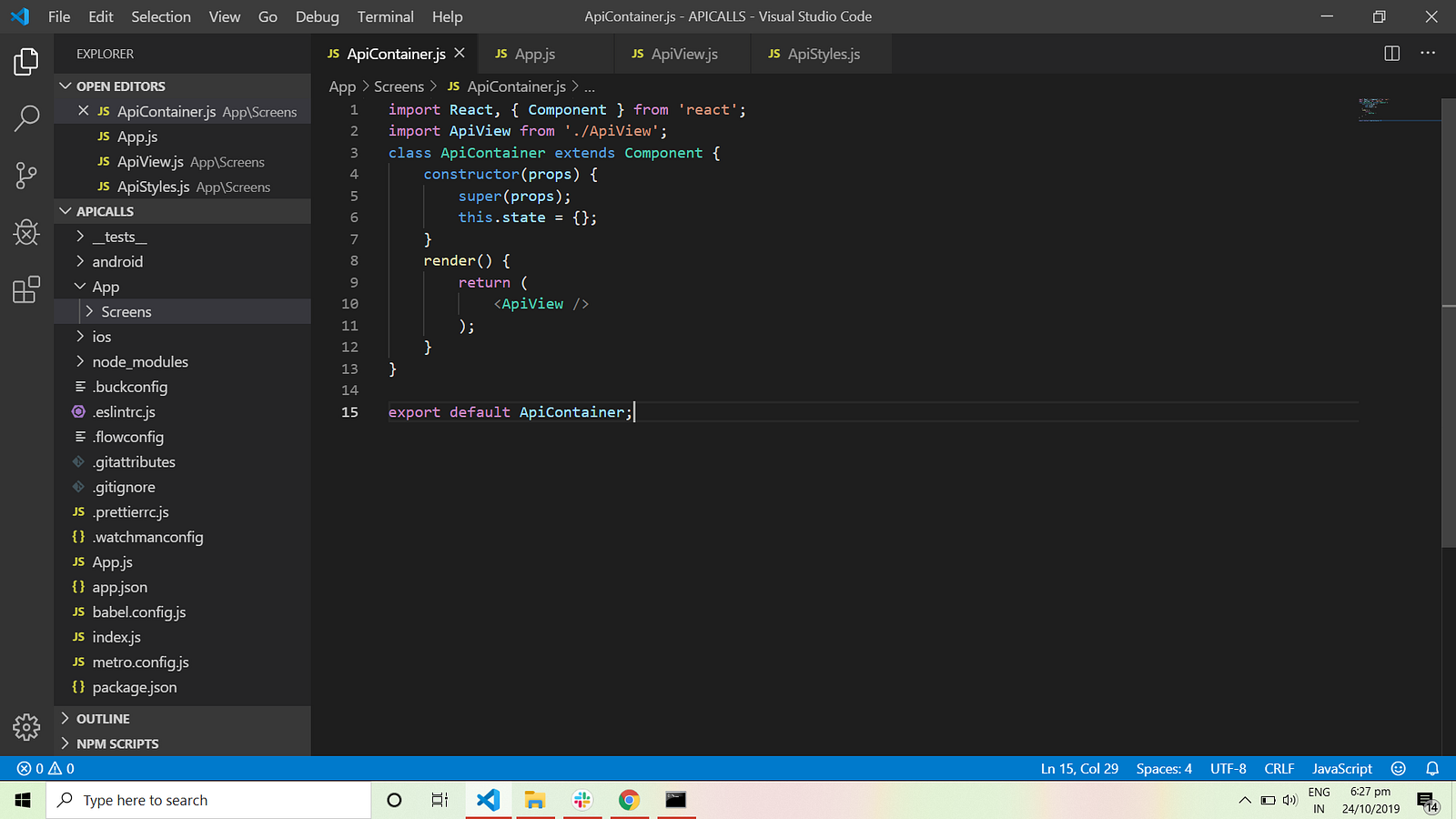This screenshot has width=1456, height=819.
Task: Open the Selection menu
Action: pos(161,16)
